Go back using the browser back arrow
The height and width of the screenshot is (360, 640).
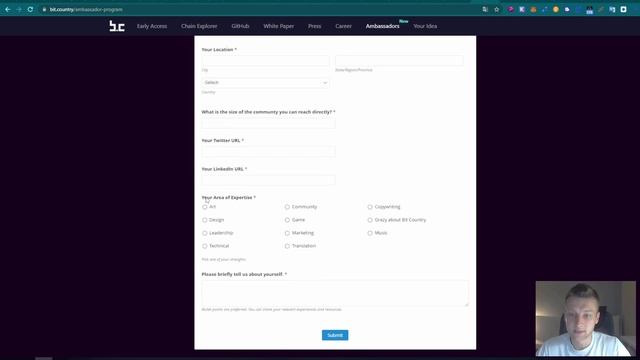pos(8,9)
